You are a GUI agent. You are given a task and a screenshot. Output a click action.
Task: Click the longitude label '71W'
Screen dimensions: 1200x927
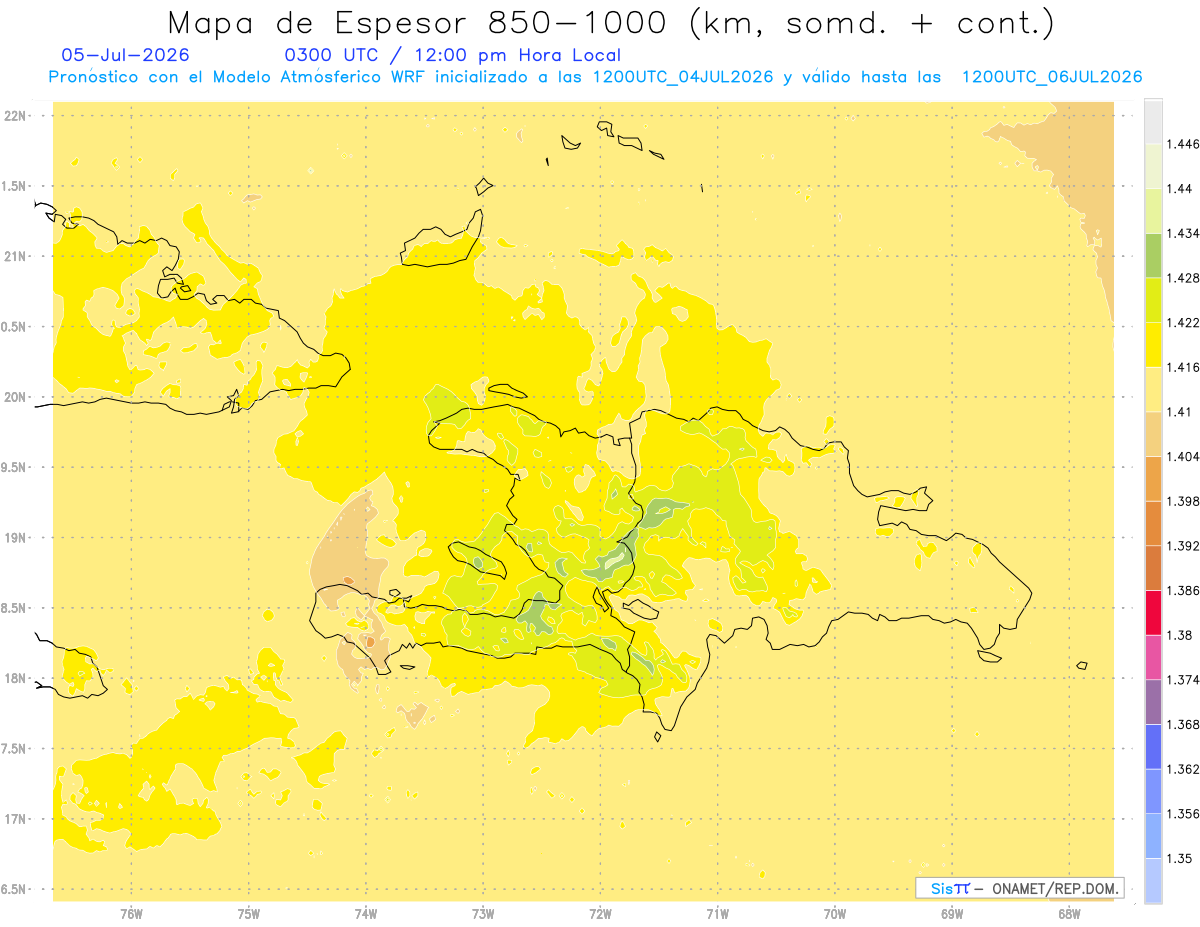pyautogui.click(x=717, y=914)
